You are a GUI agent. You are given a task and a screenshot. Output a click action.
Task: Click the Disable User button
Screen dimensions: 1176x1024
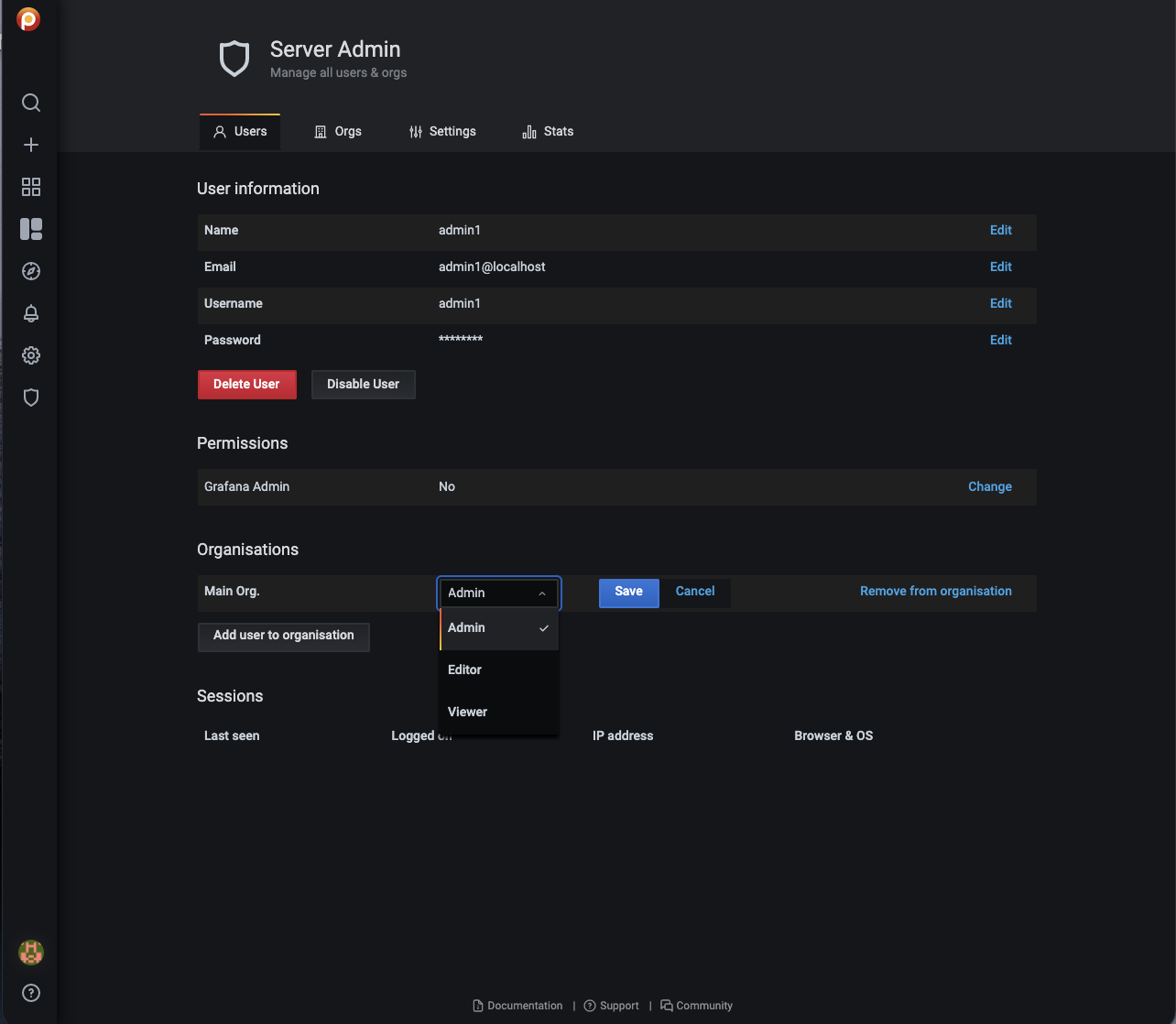coord(363,385)
